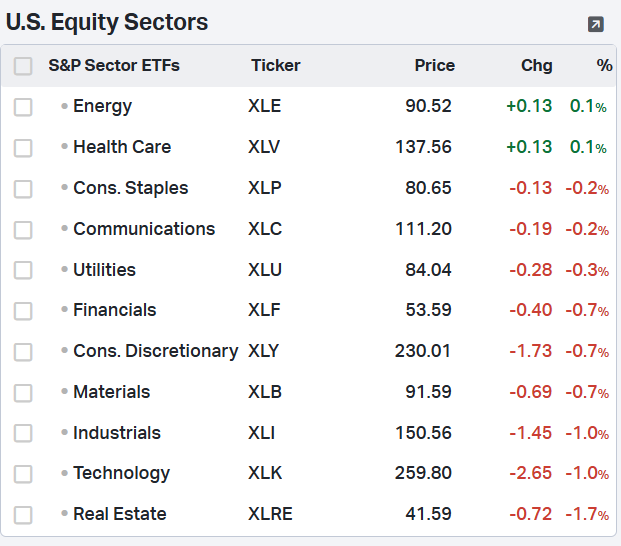Screen dimensions: 621x546
Task: Check the Utilities row checkbox
Action: point(23,271)
